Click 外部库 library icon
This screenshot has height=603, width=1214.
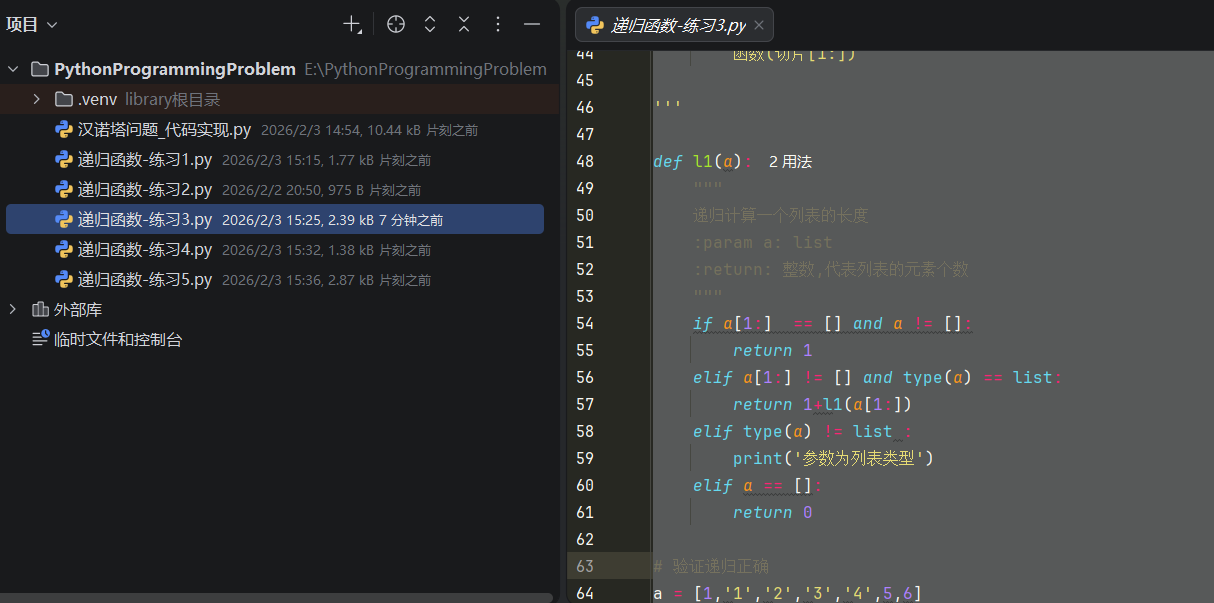[x=40, y=310]
